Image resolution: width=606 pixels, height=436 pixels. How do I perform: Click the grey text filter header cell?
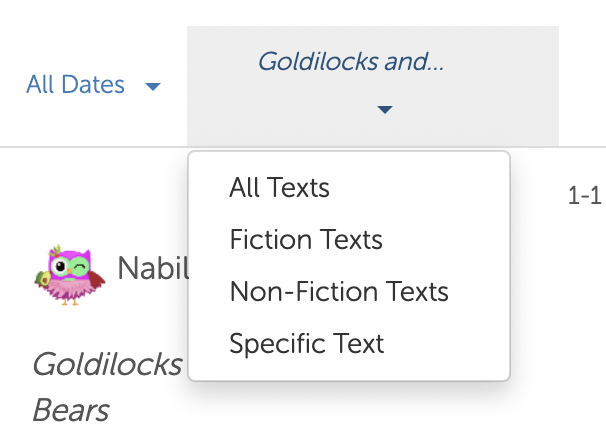[373, 86]
